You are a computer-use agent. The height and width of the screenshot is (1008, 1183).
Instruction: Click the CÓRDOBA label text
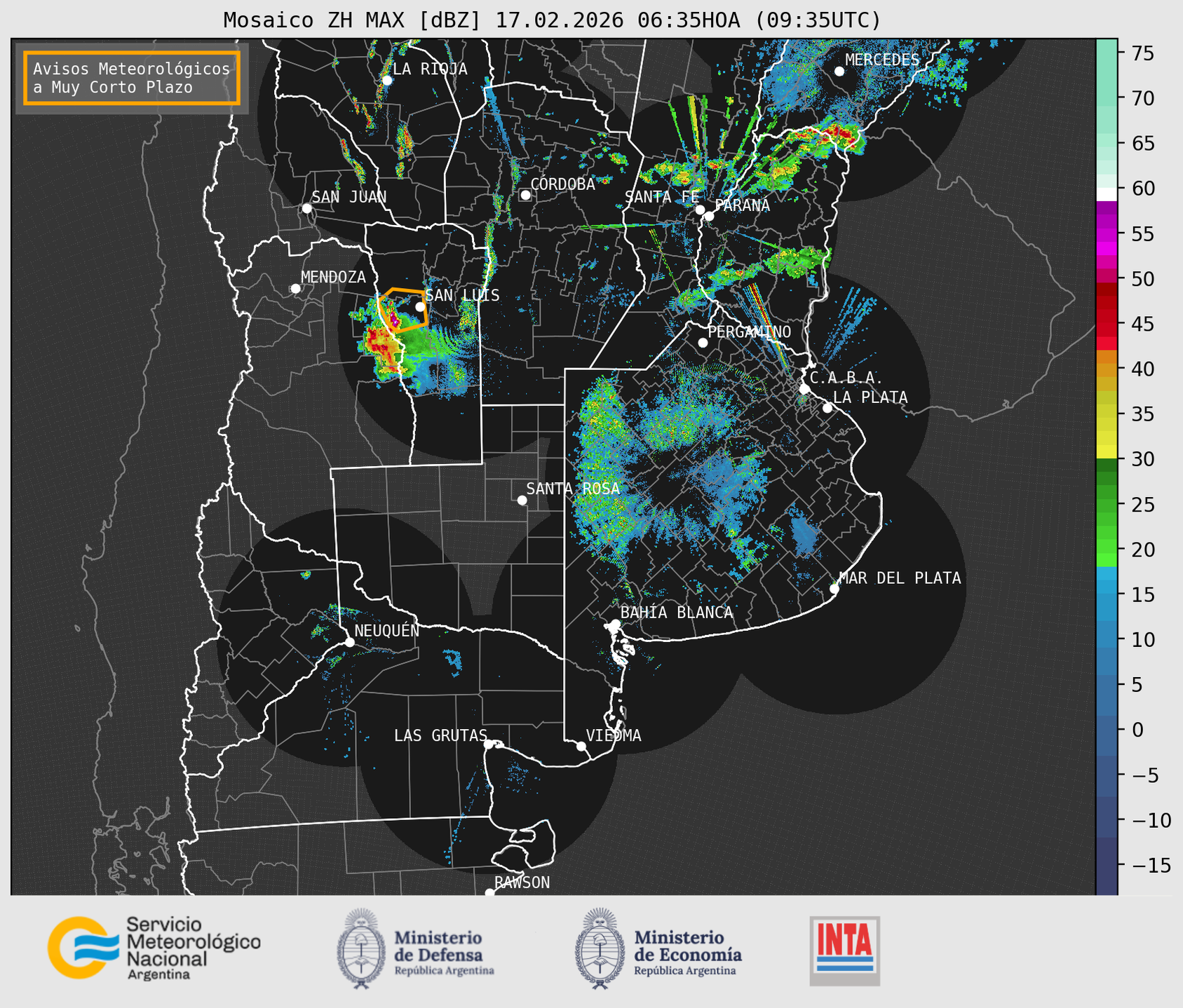tap(562, 184)
